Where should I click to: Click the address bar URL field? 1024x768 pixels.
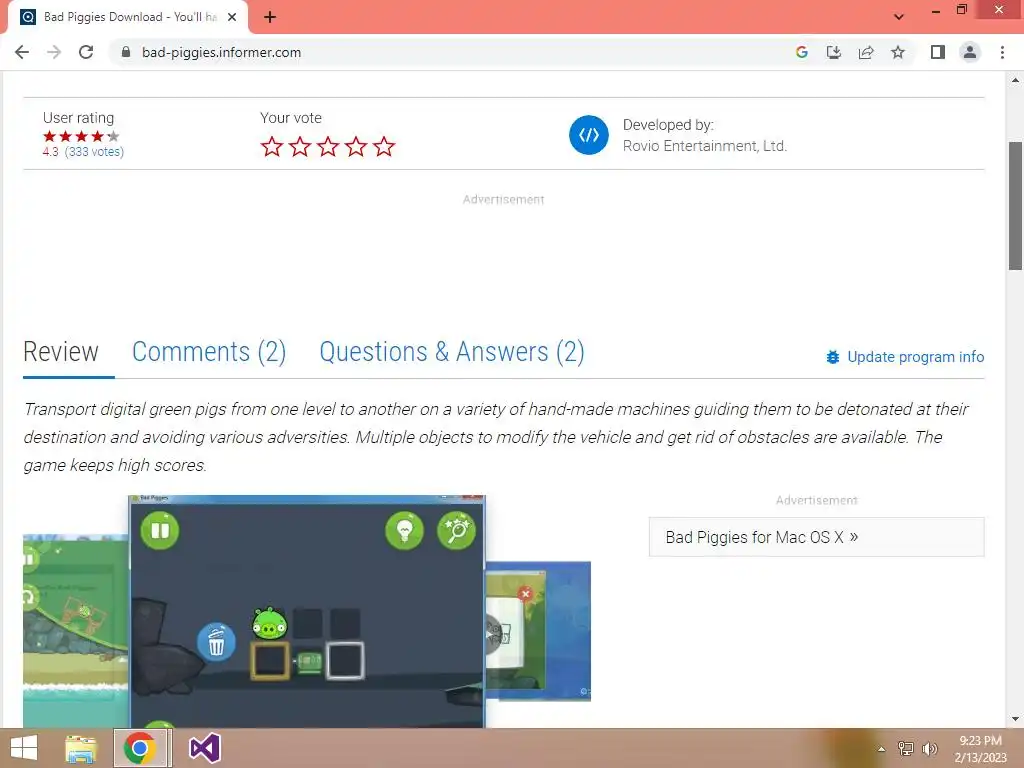click(451, 52)
